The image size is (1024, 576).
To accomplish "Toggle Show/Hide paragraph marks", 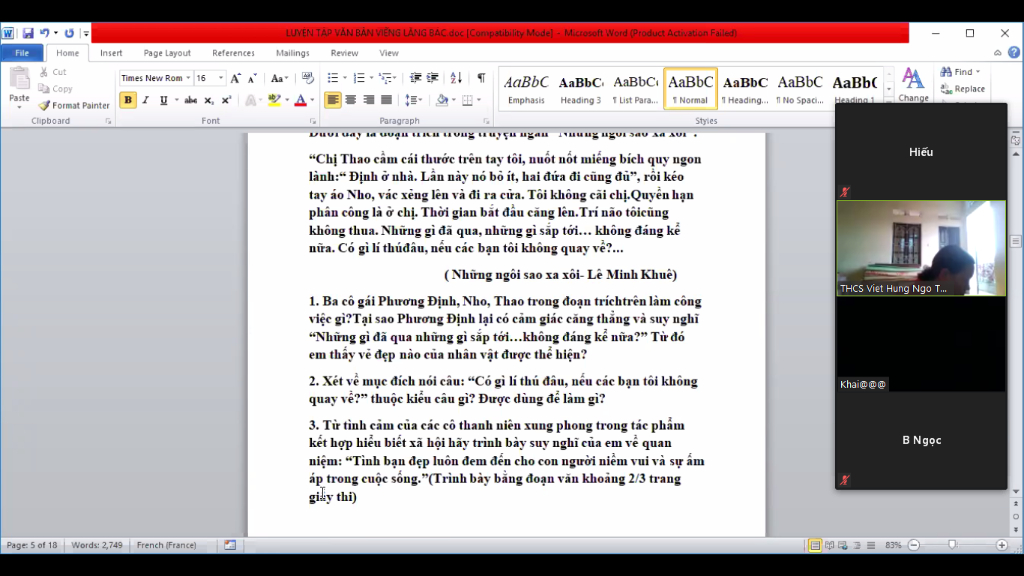I will click(481, 78).
